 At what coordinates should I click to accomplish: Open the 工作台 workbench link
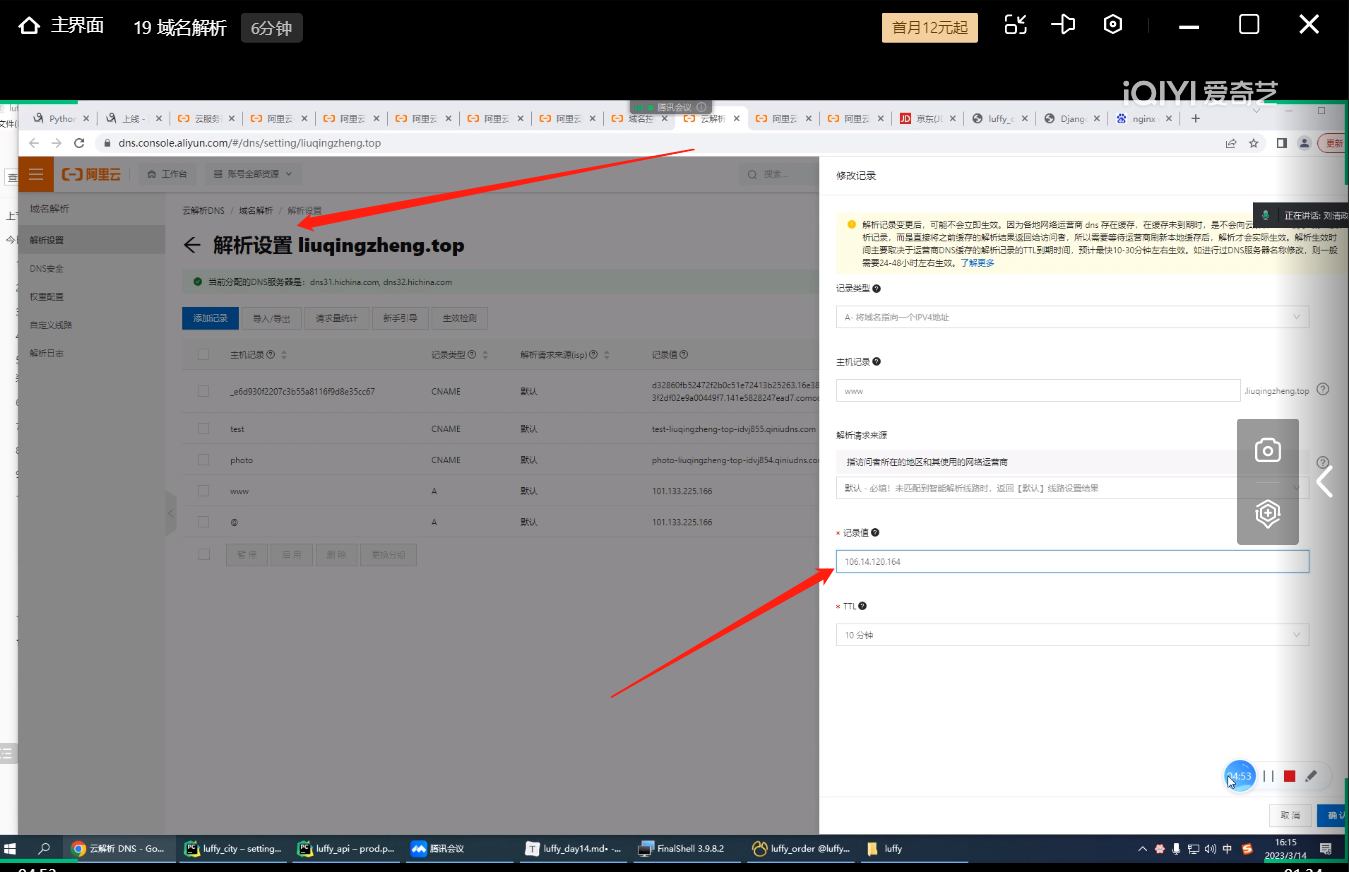click(x=167, y=174)
